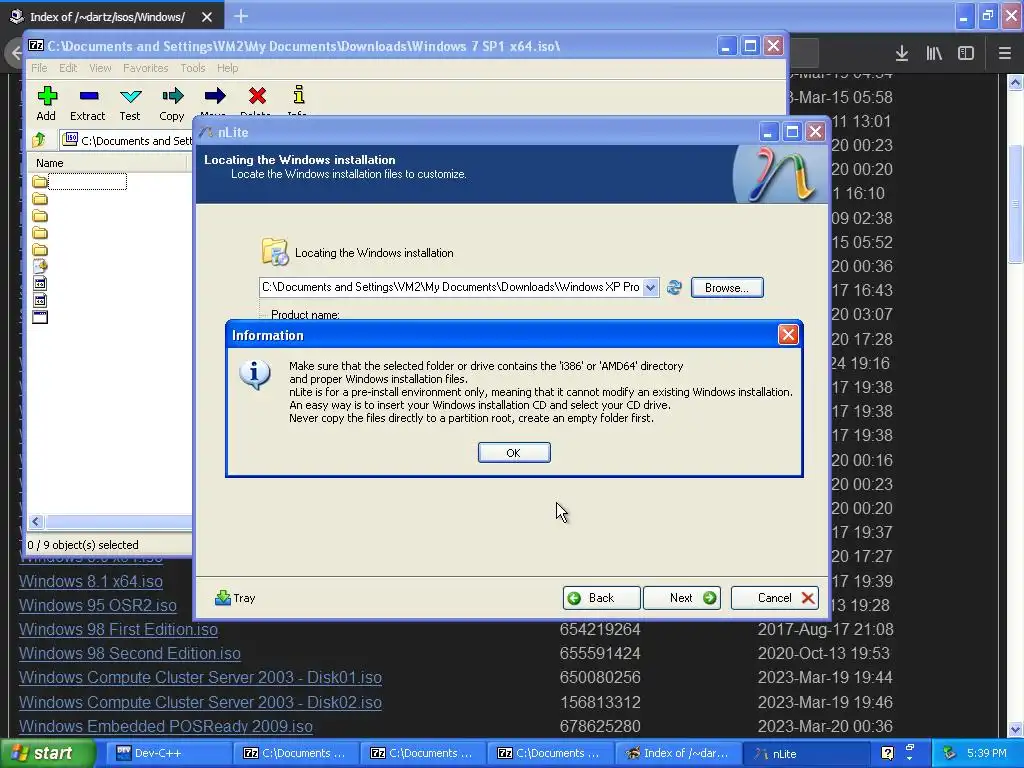Image resolution: width=1024 pixels, height=768 pixels.
Task: Click the Name column header in 7-Zip
Action: tap(108, 163)
